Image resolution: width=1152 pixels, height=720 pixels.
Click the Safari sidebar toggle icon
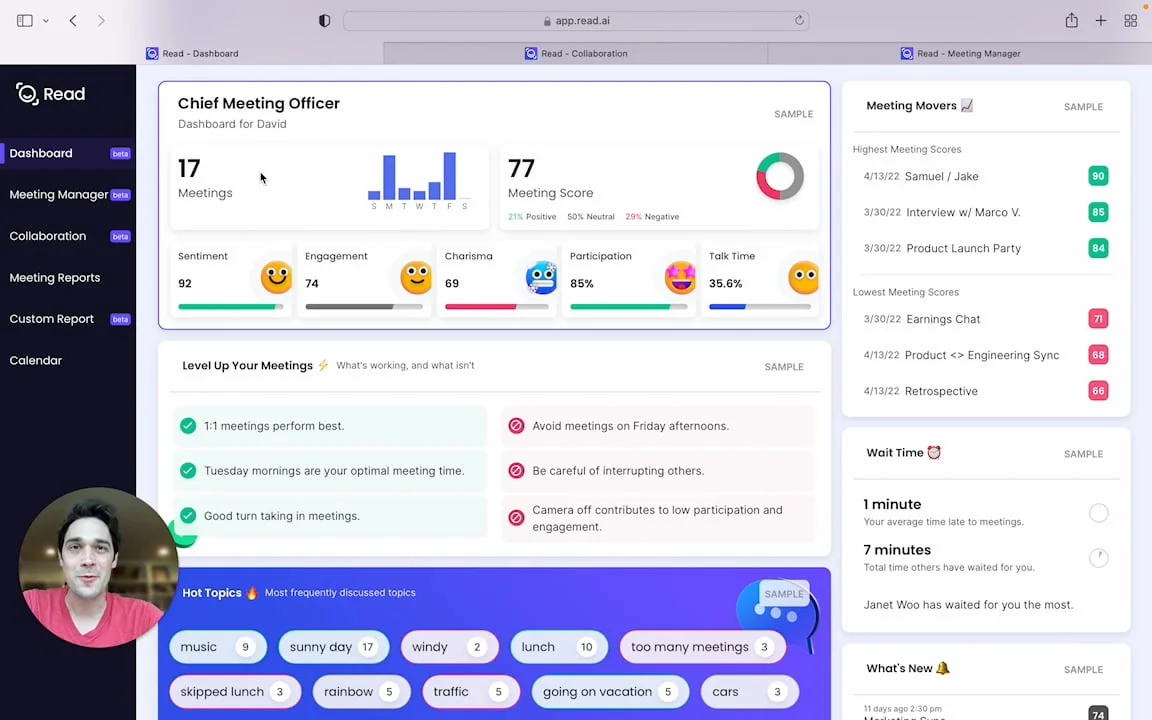(x=25, y=20)
